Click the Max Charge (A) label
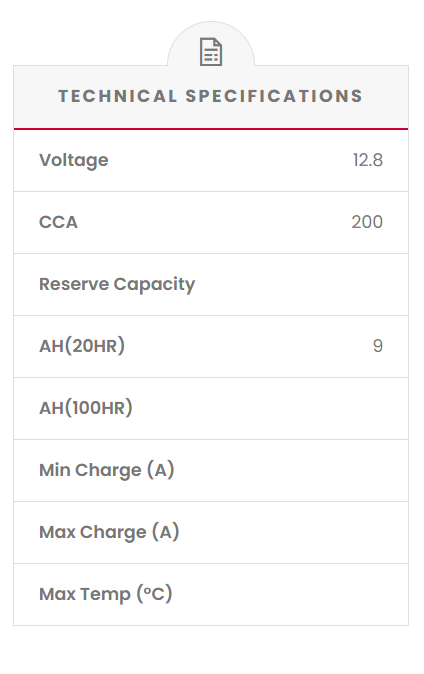 click(x=109, y=532)
